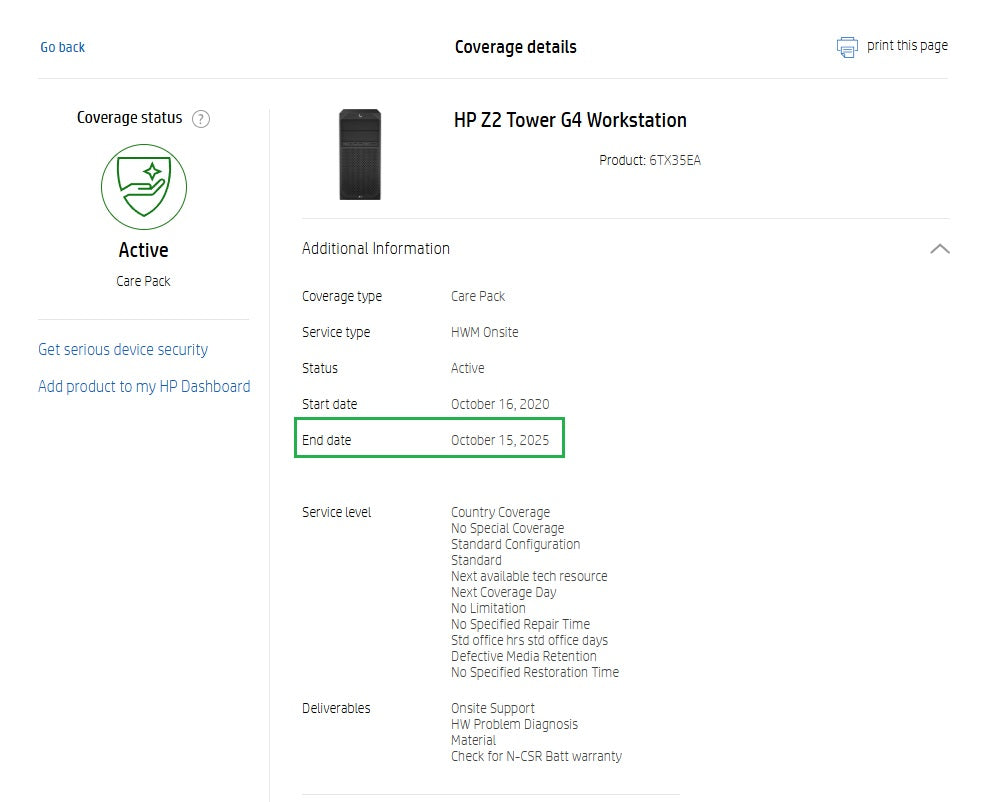Click the 'Active' status label under shield
This screenshot has width=984, height=802.
pyautogui.click(x=143, y=250)
